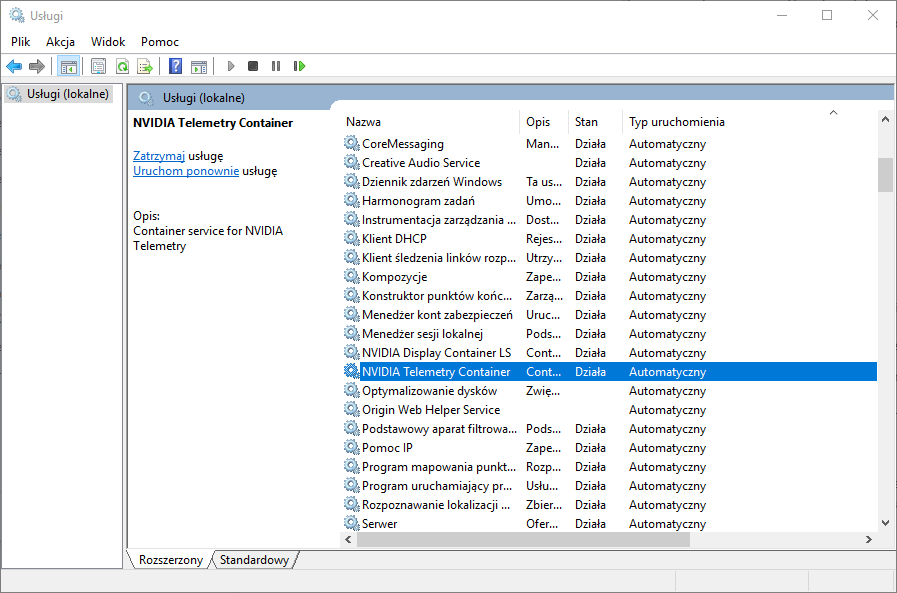Viewport: 897px width, 593px height.
Task: Click the Stop service square icon
Action: click(x=253, y=66)
